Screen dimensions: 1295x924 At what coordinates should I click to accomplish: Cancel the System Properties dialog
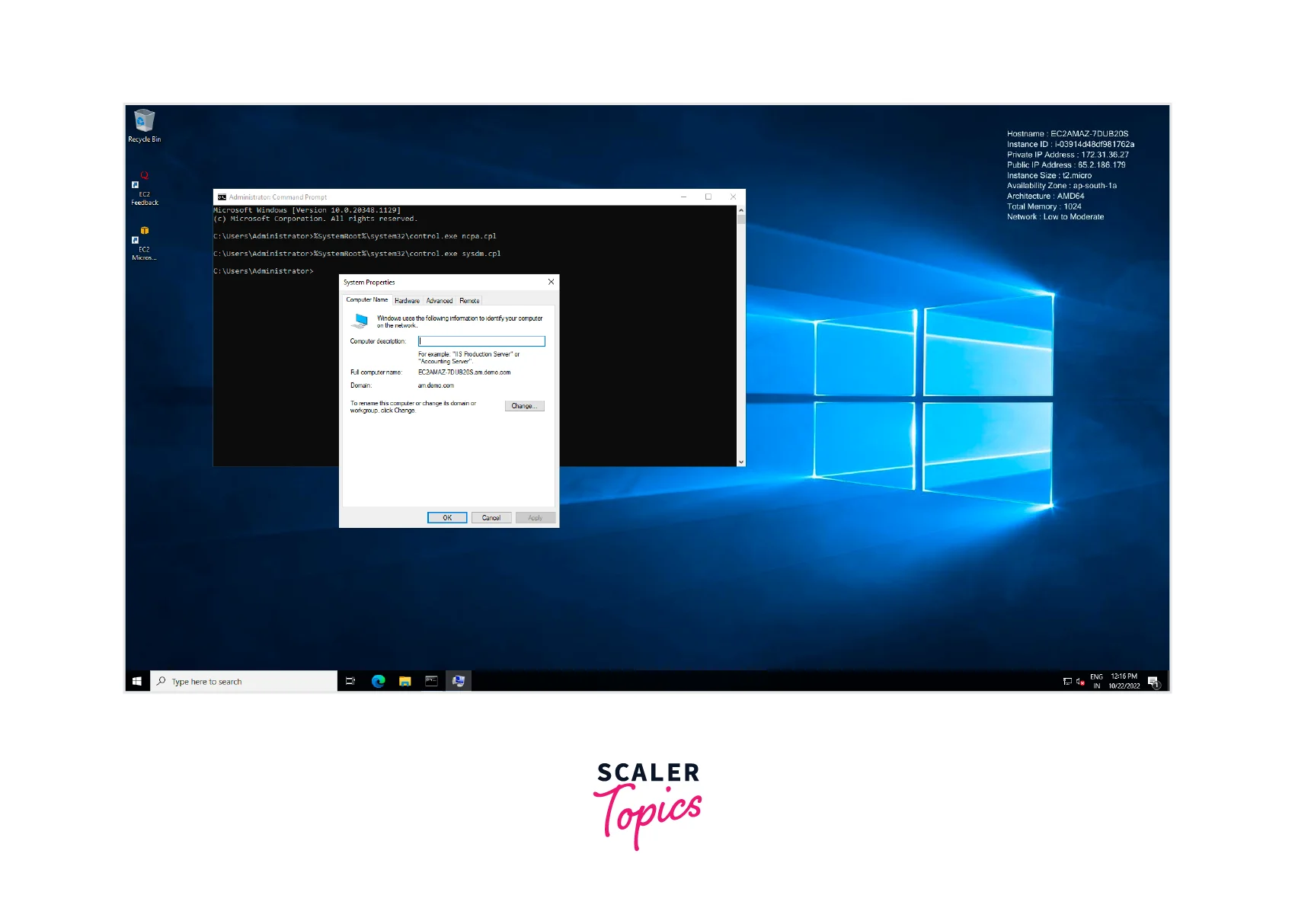491,518
